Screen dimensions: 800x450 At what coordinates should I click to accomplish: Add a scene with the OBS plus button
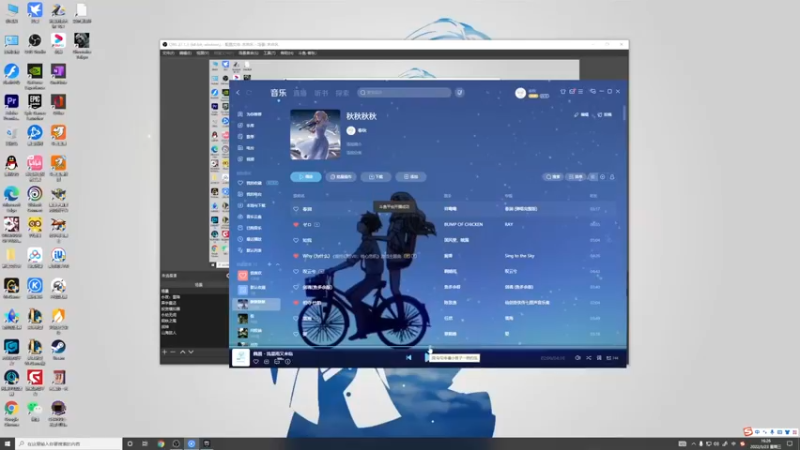(164, 352)
